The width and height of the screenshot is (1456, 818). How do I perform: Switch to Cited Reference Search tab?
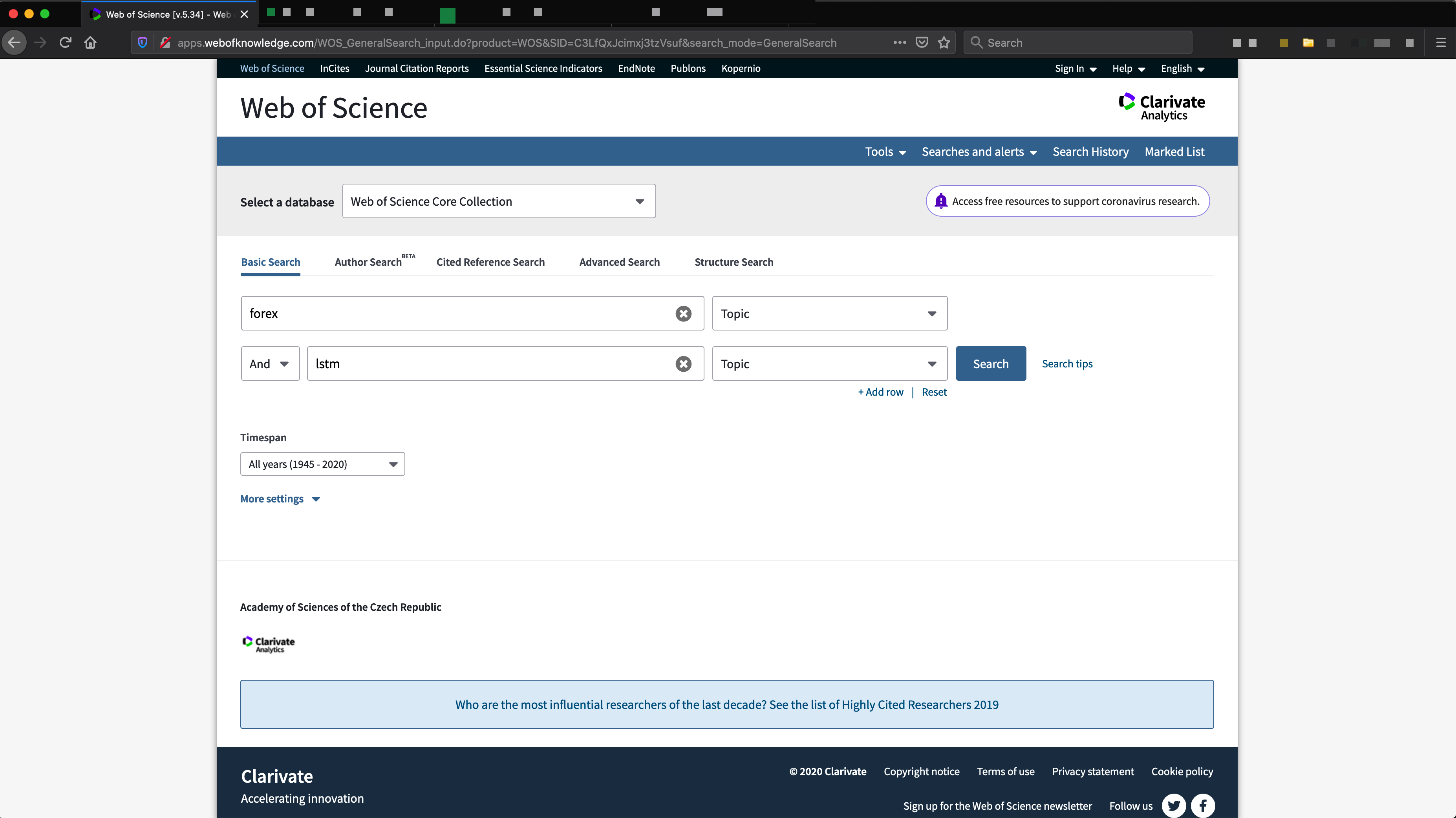pyautogui.click(x=490, y=262)
